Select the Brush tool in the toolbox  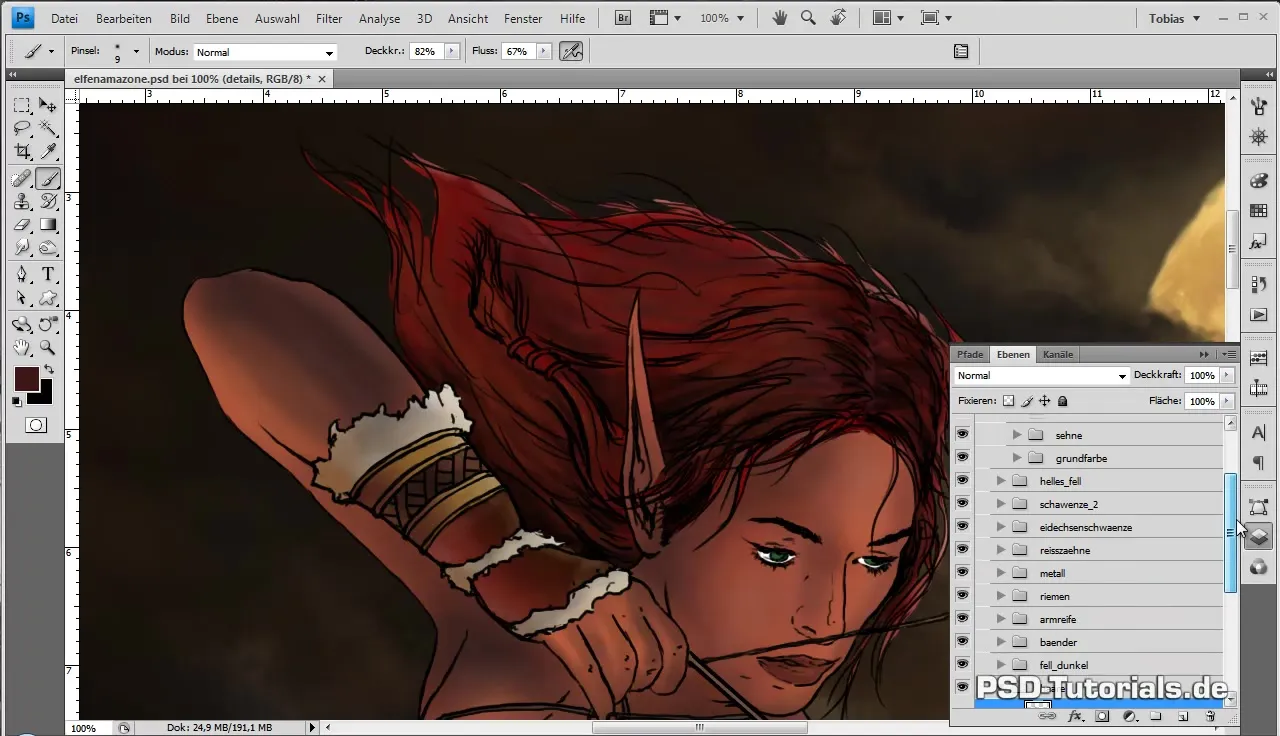47,179
